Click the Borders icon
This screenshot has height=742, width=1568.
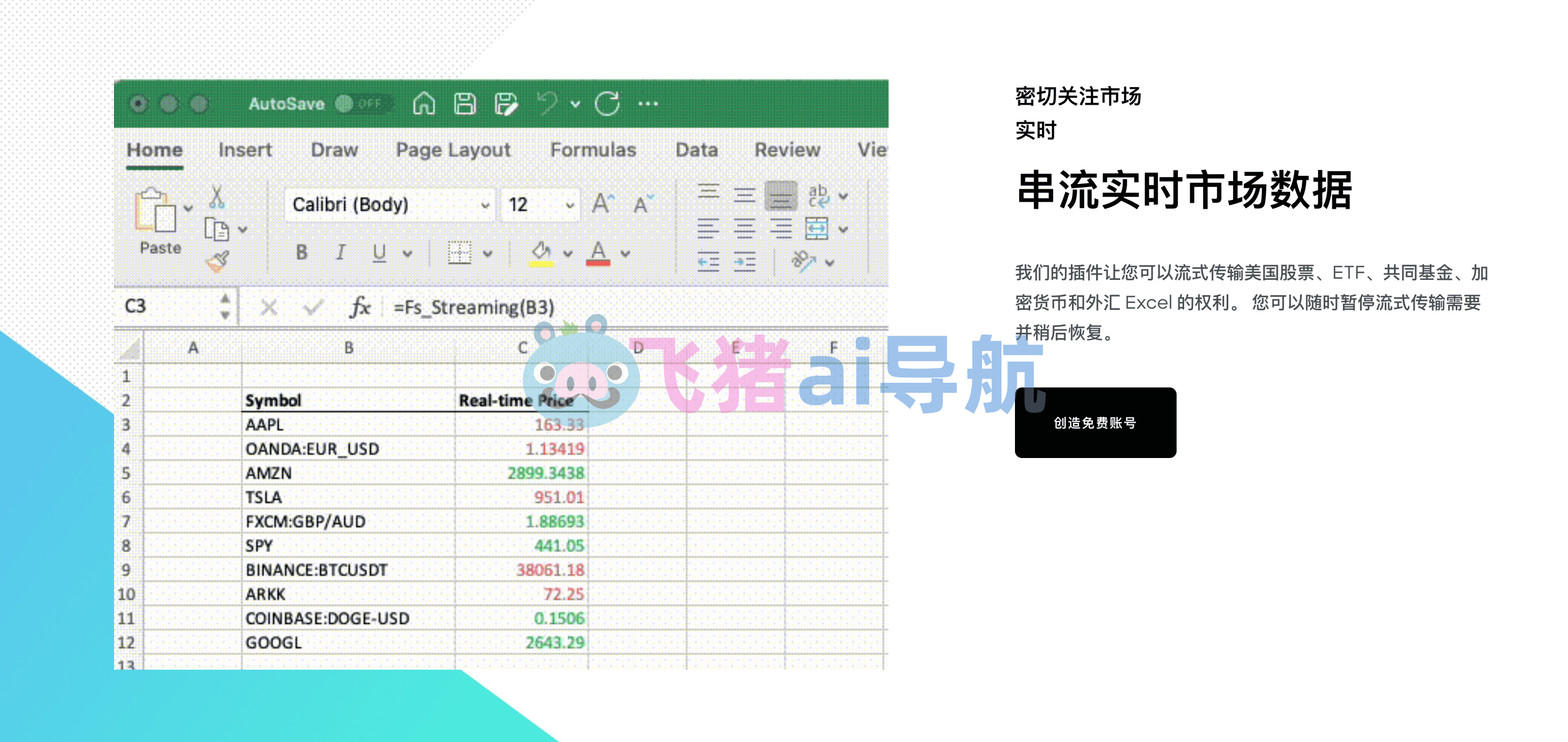(460, 252)
